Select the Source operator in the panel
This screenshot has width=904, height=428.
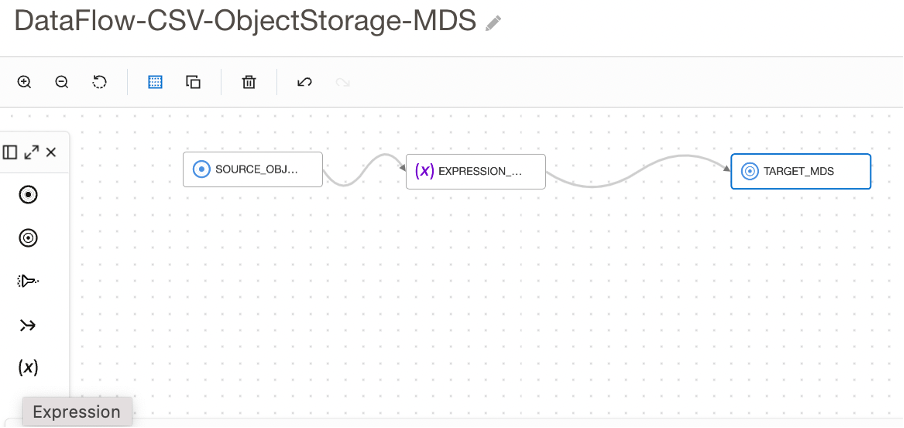tap(29, 195)
